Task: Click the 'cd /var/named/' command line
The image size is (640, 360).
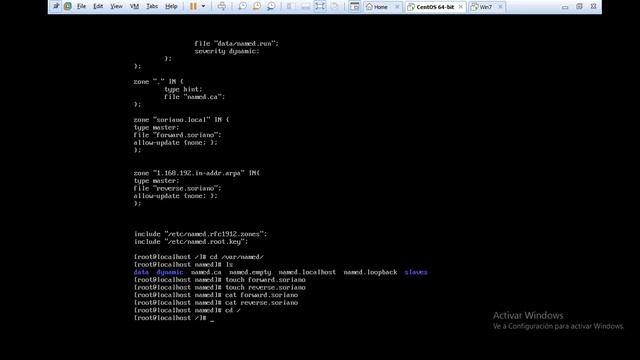Action: click(198, 257)
